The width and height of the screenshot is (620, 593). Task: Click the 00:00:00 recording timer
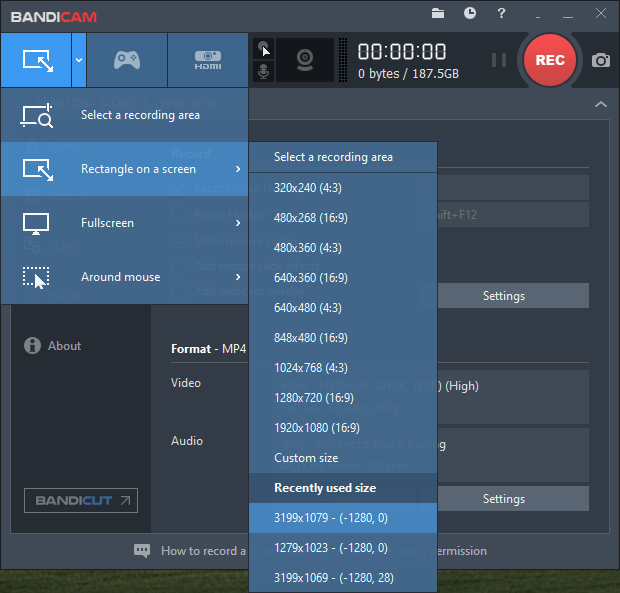click(x=402, y=52)
